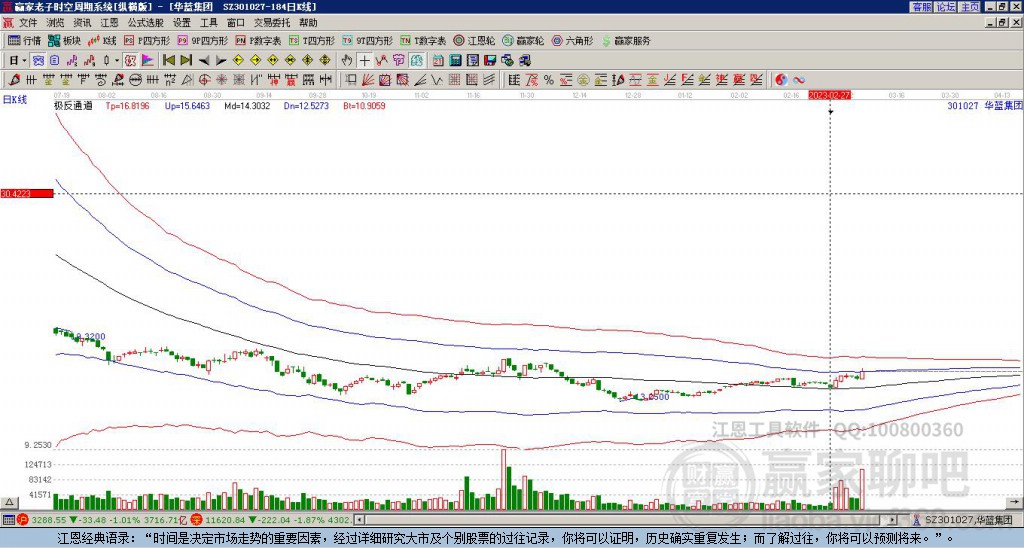Open the 江恩 menu
1024x548 pixels.
point(109,23)
